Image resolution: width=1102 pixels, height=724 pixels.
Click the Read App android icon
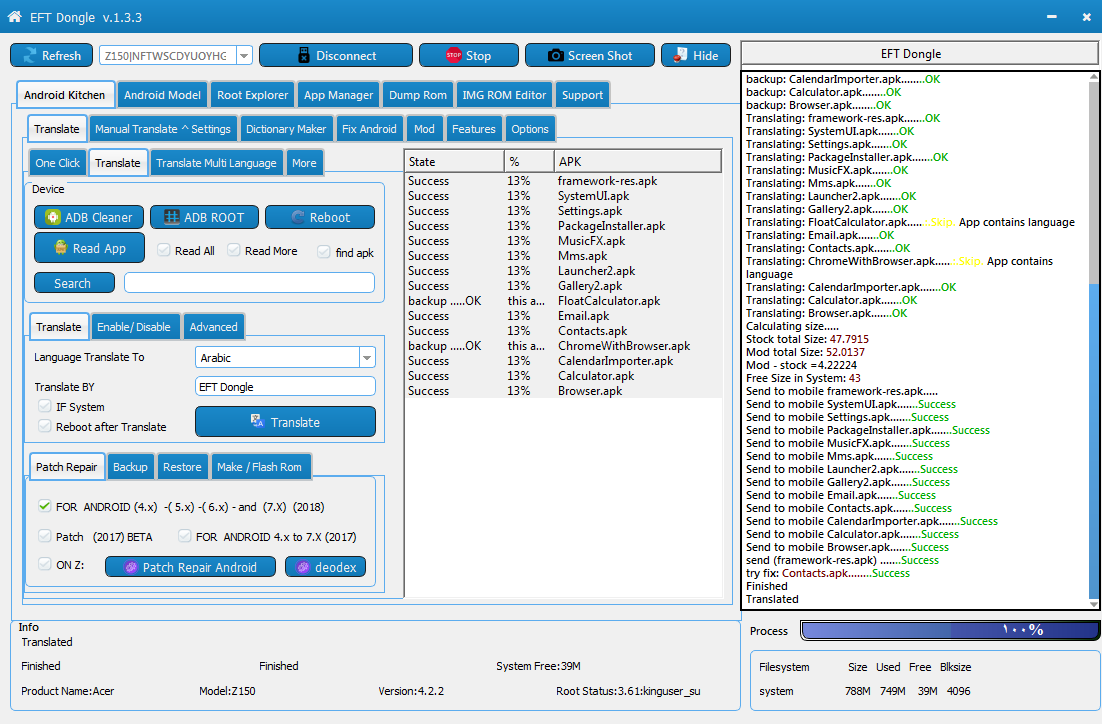pos(61,247)
